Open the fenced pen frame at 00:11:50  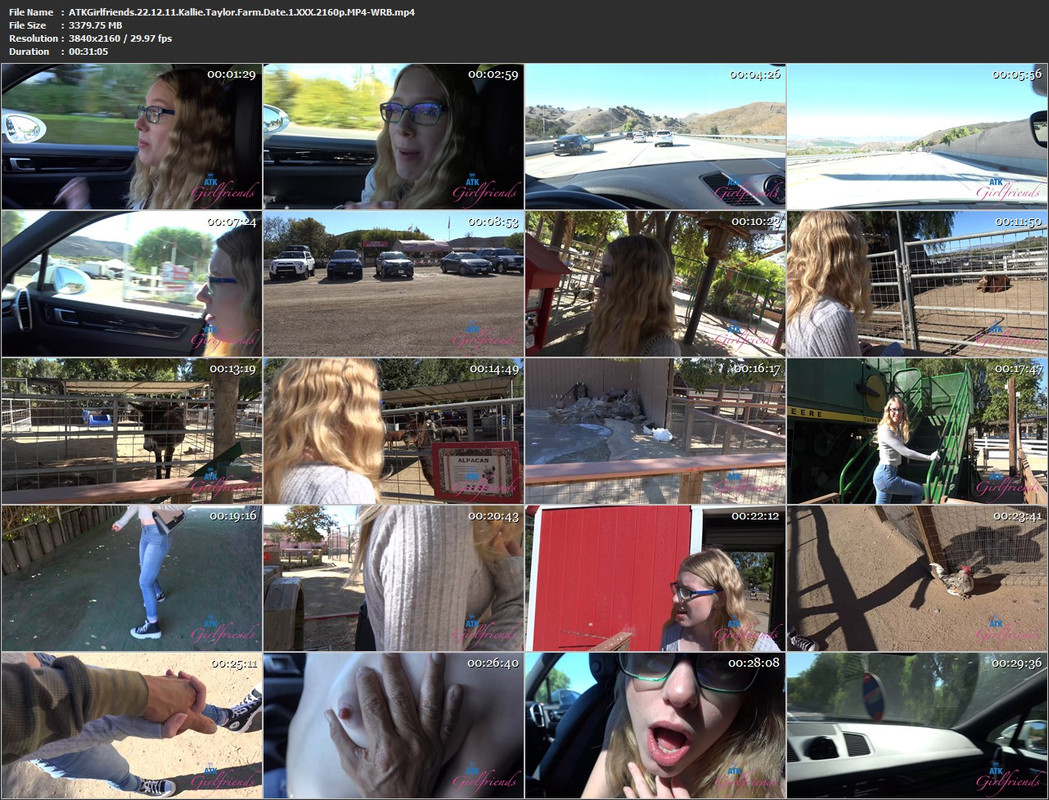tap(917, 284)
